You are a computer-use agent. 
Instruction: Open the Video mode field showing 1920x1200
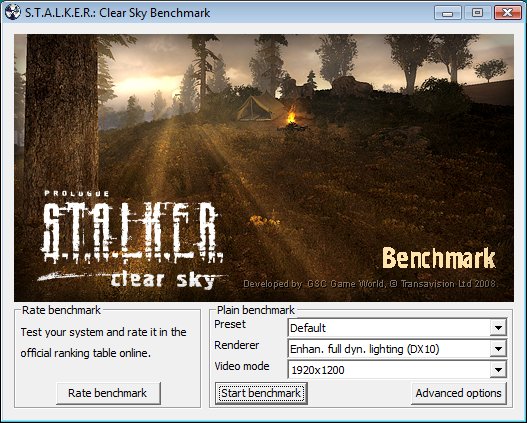point(397,370)
